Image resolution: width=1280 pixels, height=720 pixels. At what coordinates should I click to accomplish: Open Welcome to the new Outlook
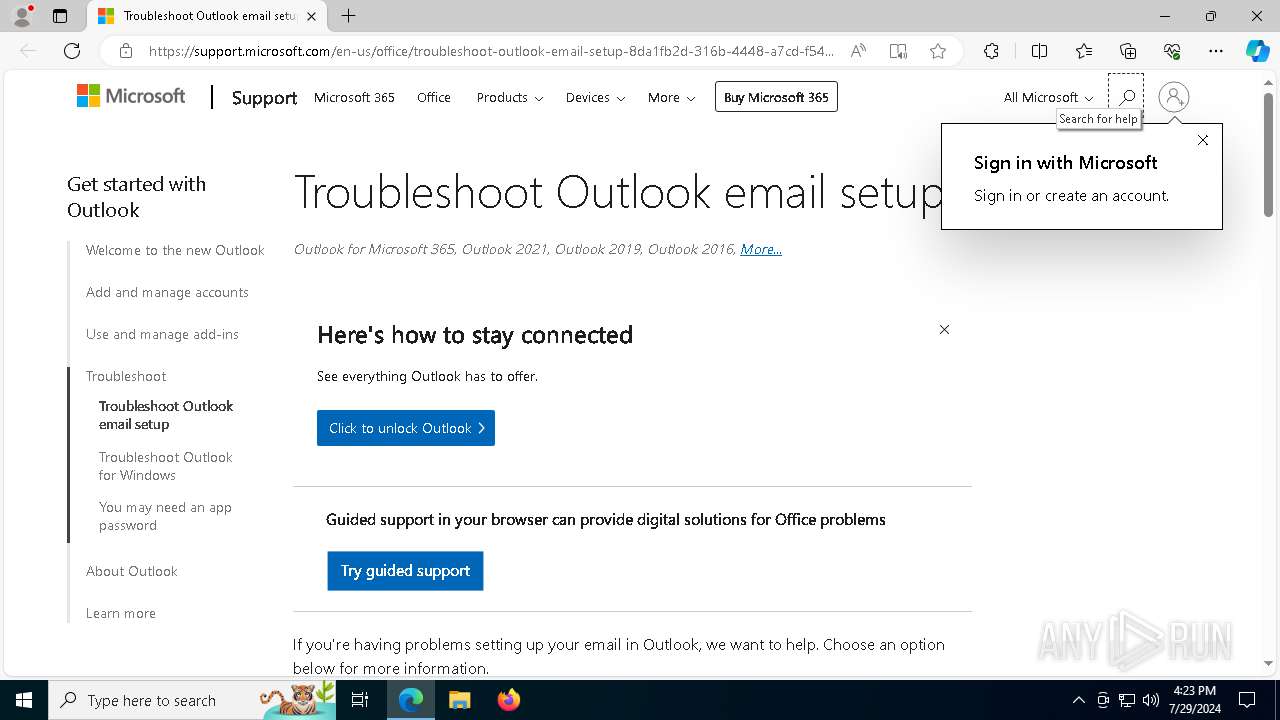click(175, 250)
